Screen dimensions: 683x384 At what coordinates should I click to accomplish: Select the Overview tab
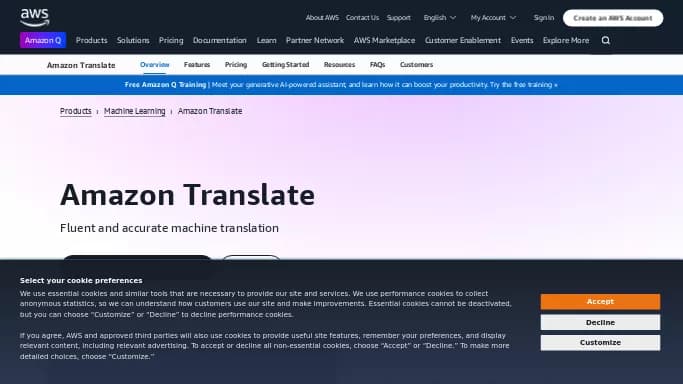[154, 64]
